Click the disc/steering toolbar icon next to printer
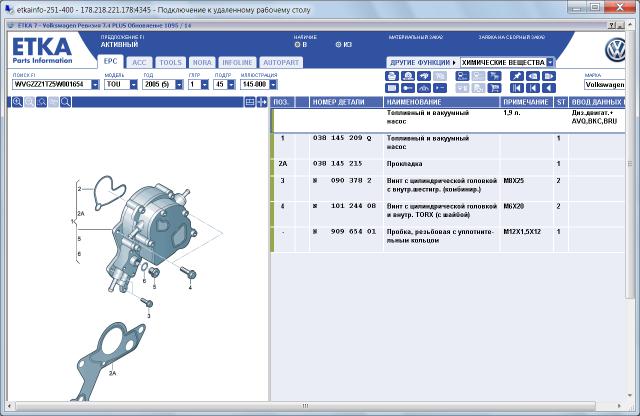Image resolution: width=640 pixels, height=416 pixels. [408, 76]
